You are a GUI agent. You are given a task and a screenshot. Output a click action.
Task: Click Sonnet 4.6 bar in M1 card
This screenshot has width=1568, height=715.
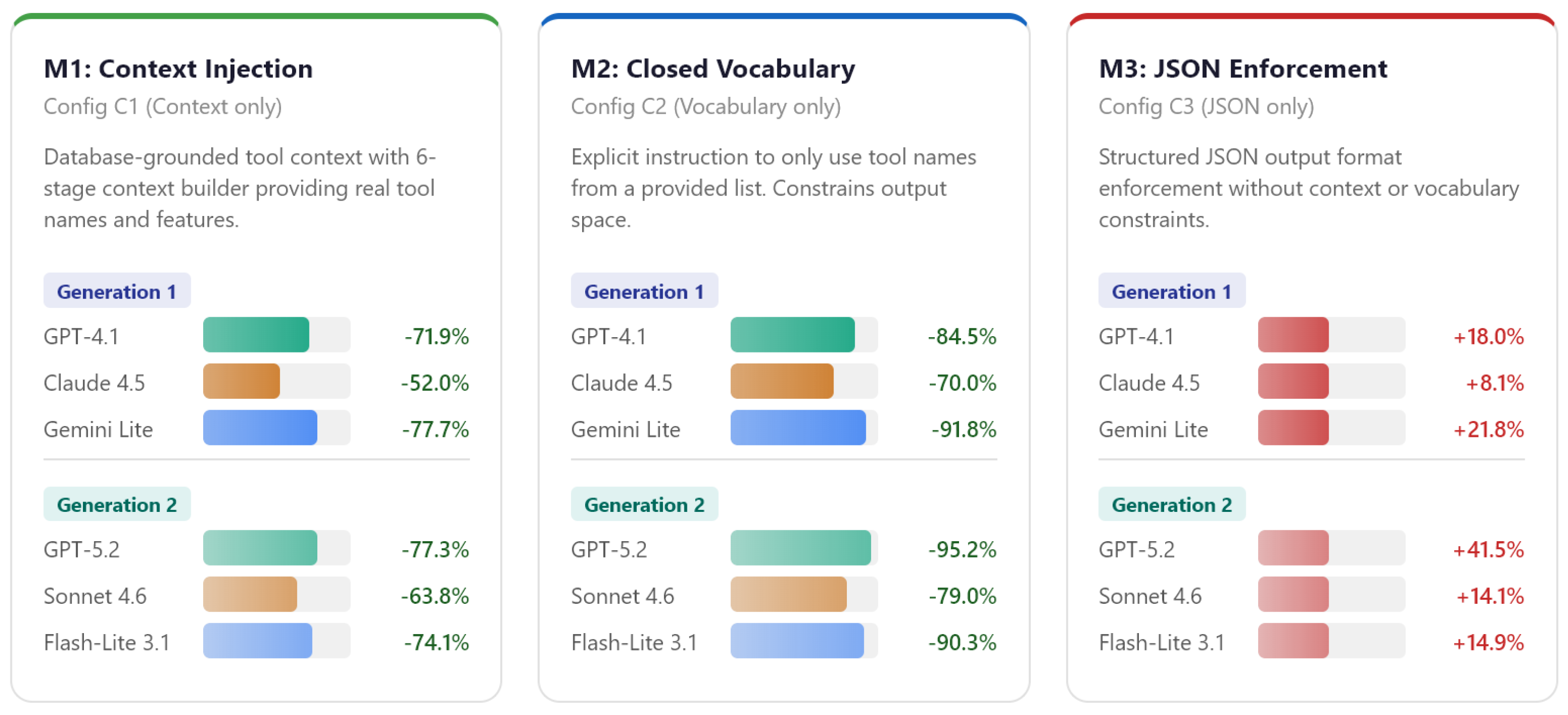point(250,594)
